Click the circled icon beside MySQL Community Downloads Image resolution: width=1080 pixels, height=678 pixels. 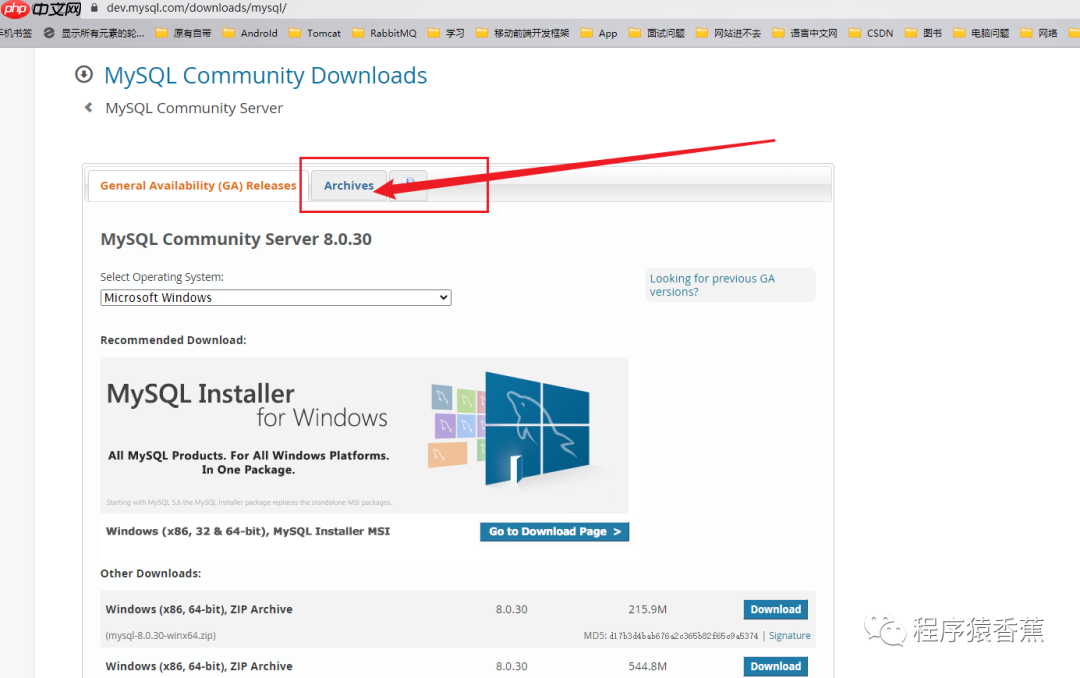[84, 74]
